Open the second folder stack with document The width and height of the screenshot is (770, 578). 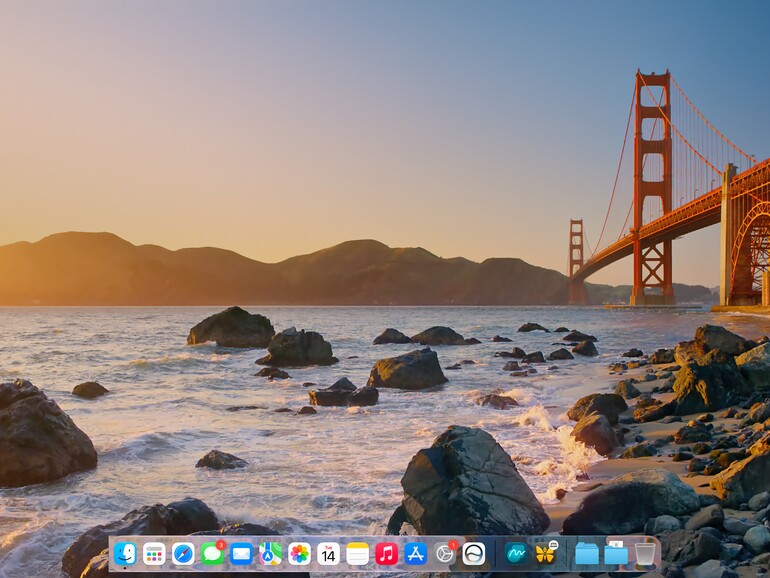pos(616,553)
